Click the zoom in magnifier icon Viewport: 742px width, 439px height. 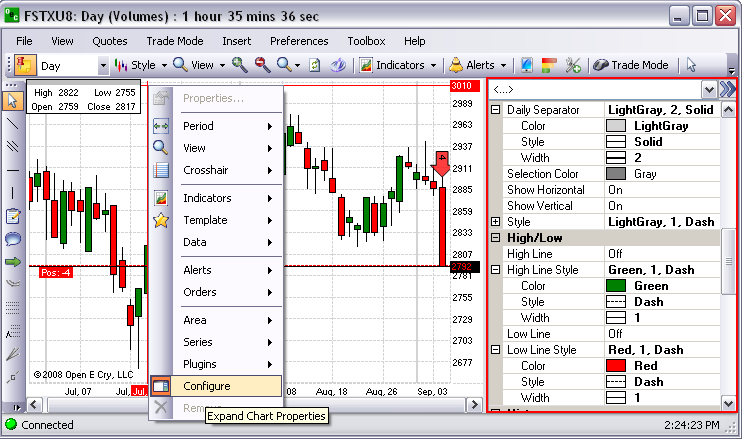pyautogui.click(x=239, y=65)
